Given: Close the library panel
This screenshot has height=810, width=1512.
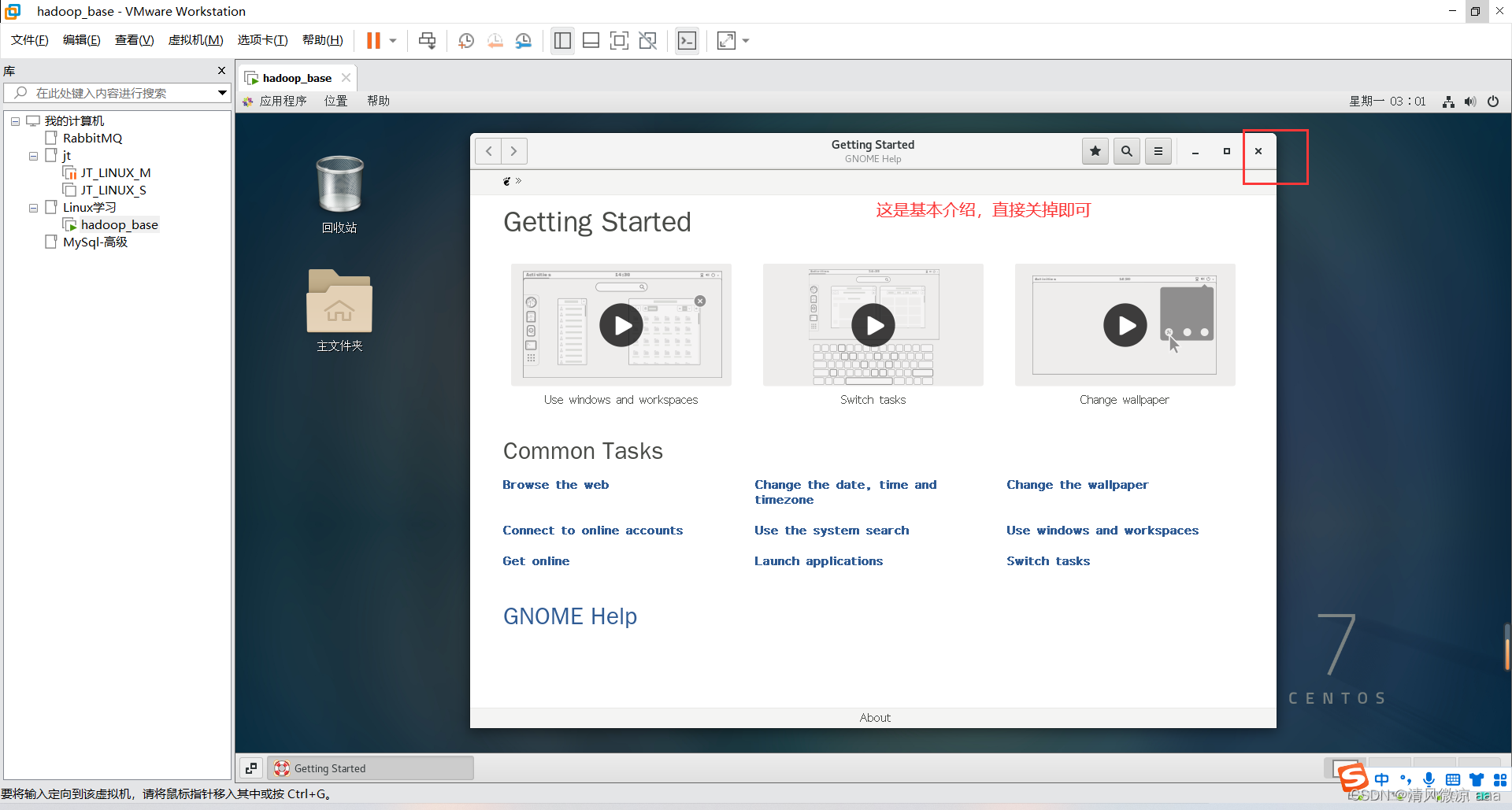Looking at the screenshot, I should [221, 70].
